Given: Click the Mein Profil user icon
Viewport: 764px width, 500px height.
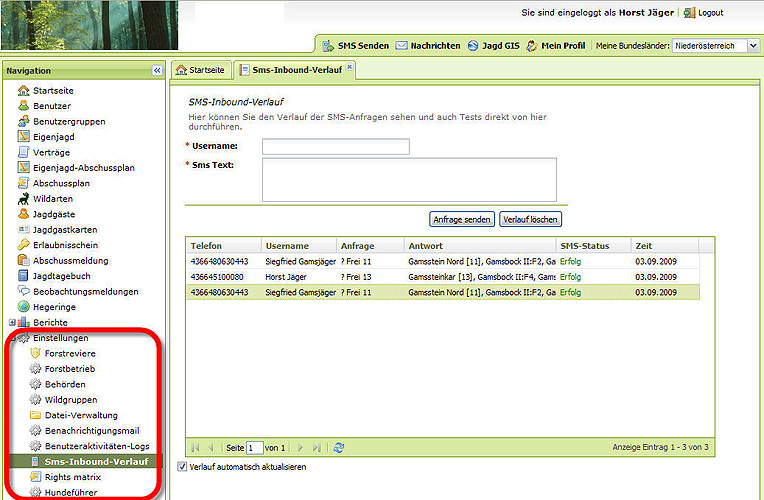Looking at the screenshot, I should point(532,46).
